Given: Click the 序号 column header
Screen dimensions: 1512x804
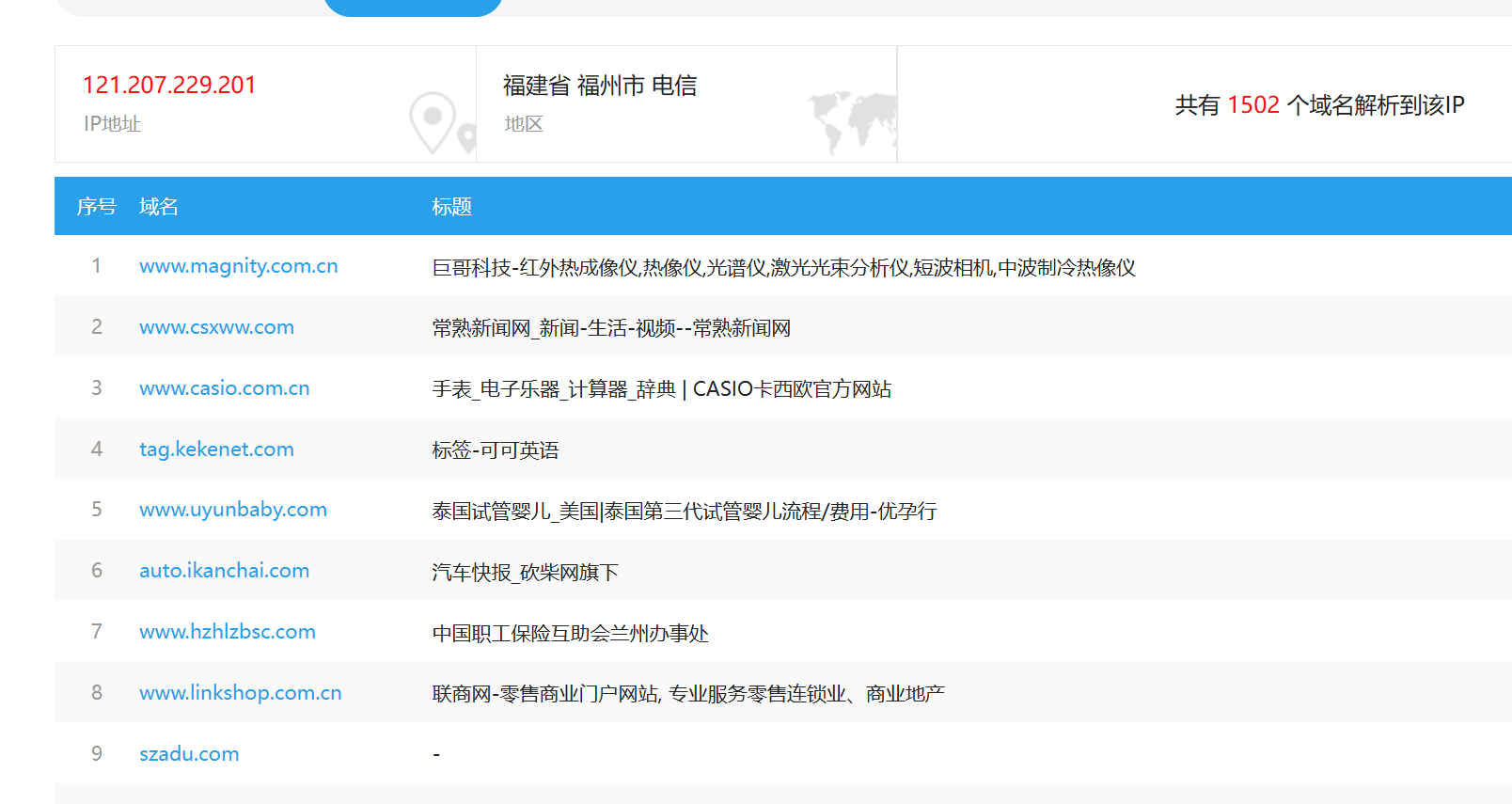Looking at the screenshot, I should pyautogui.click(x=96, y=206).
